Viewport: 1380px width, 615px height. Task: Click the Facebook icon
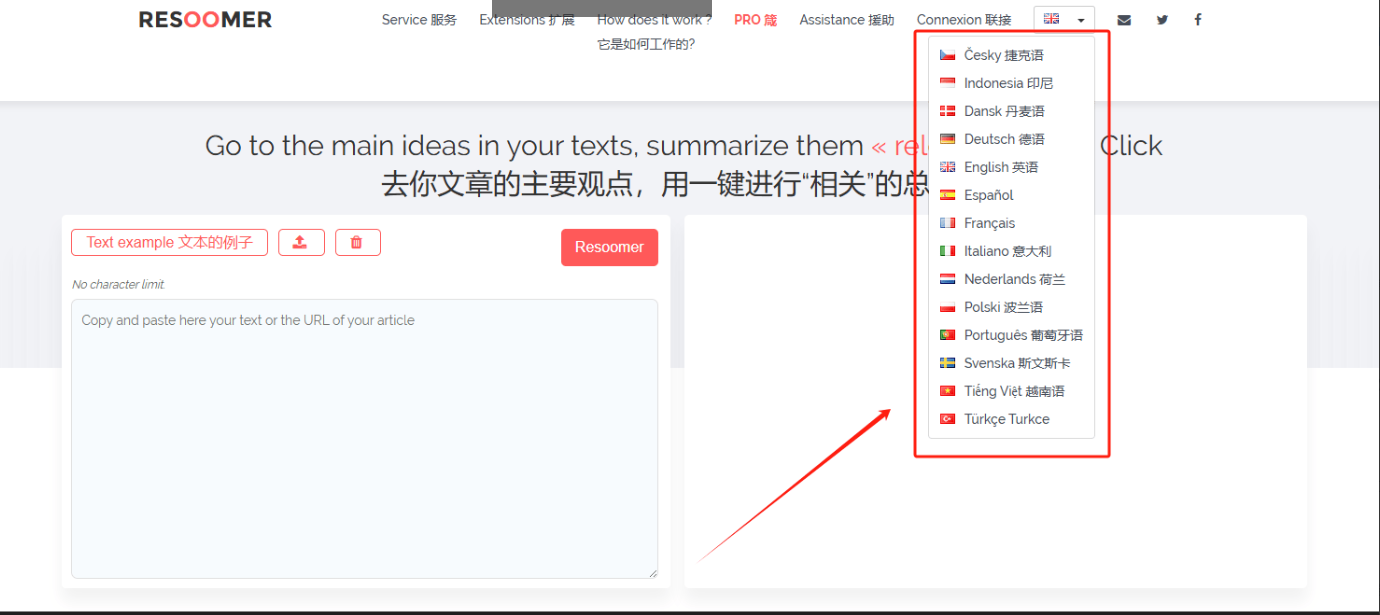coord(1197,19)
